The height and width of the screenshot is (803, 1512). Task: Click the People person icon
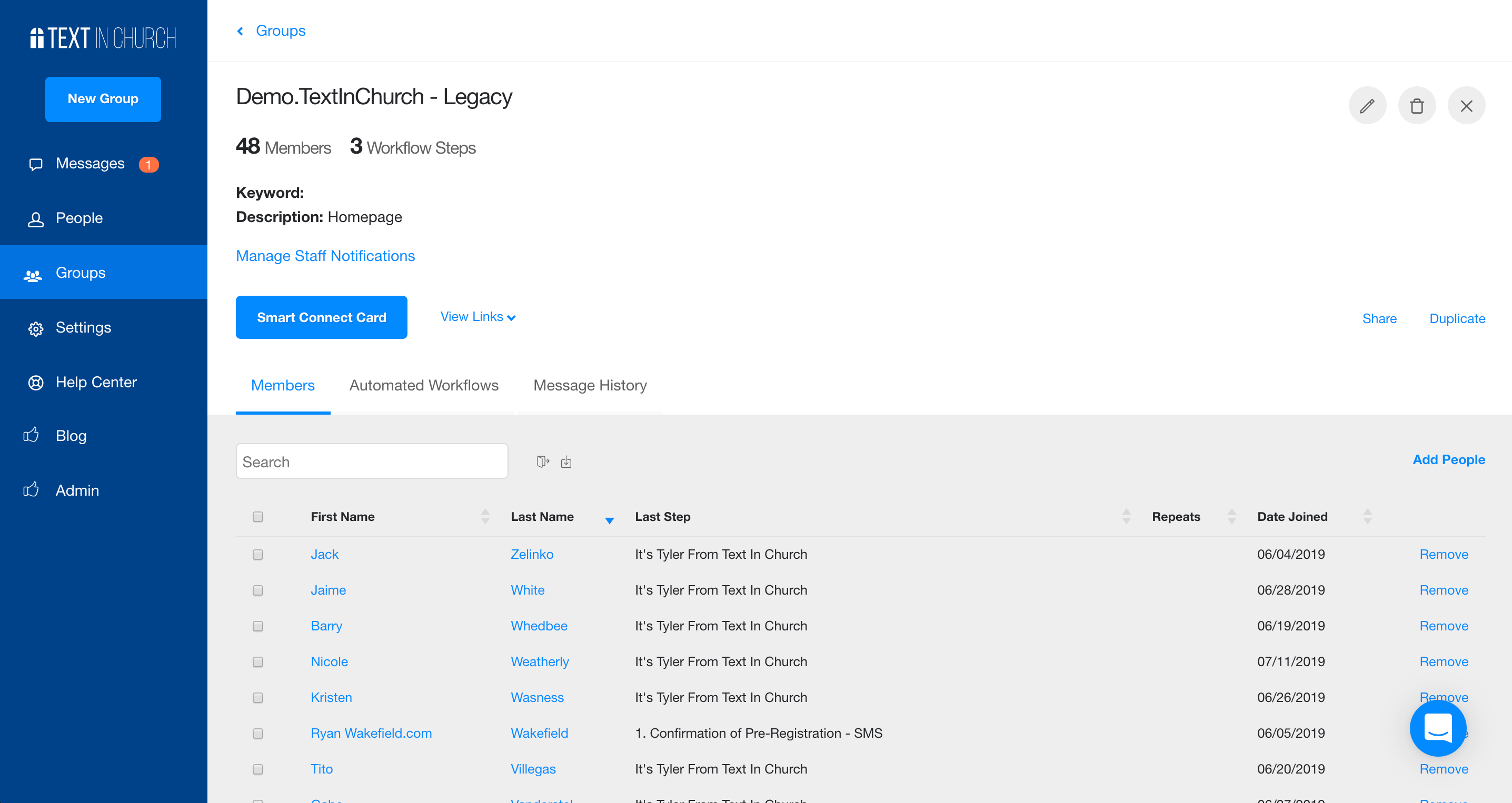coord(36,219)
